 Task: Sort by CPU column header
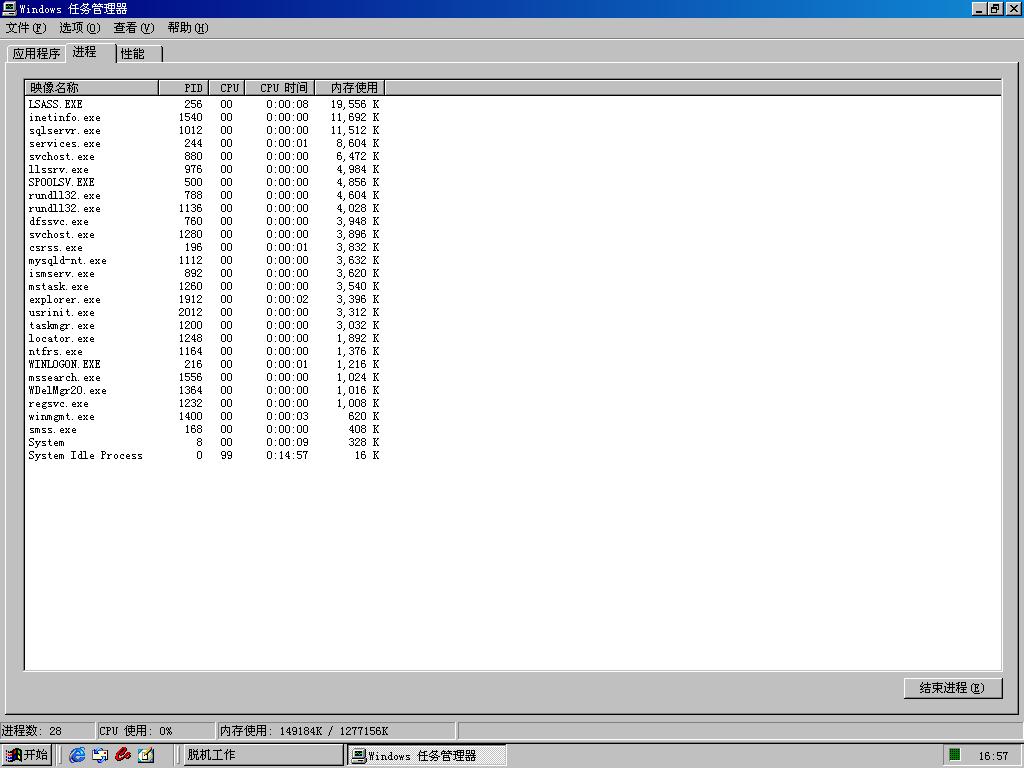click(x=227, y=88)
